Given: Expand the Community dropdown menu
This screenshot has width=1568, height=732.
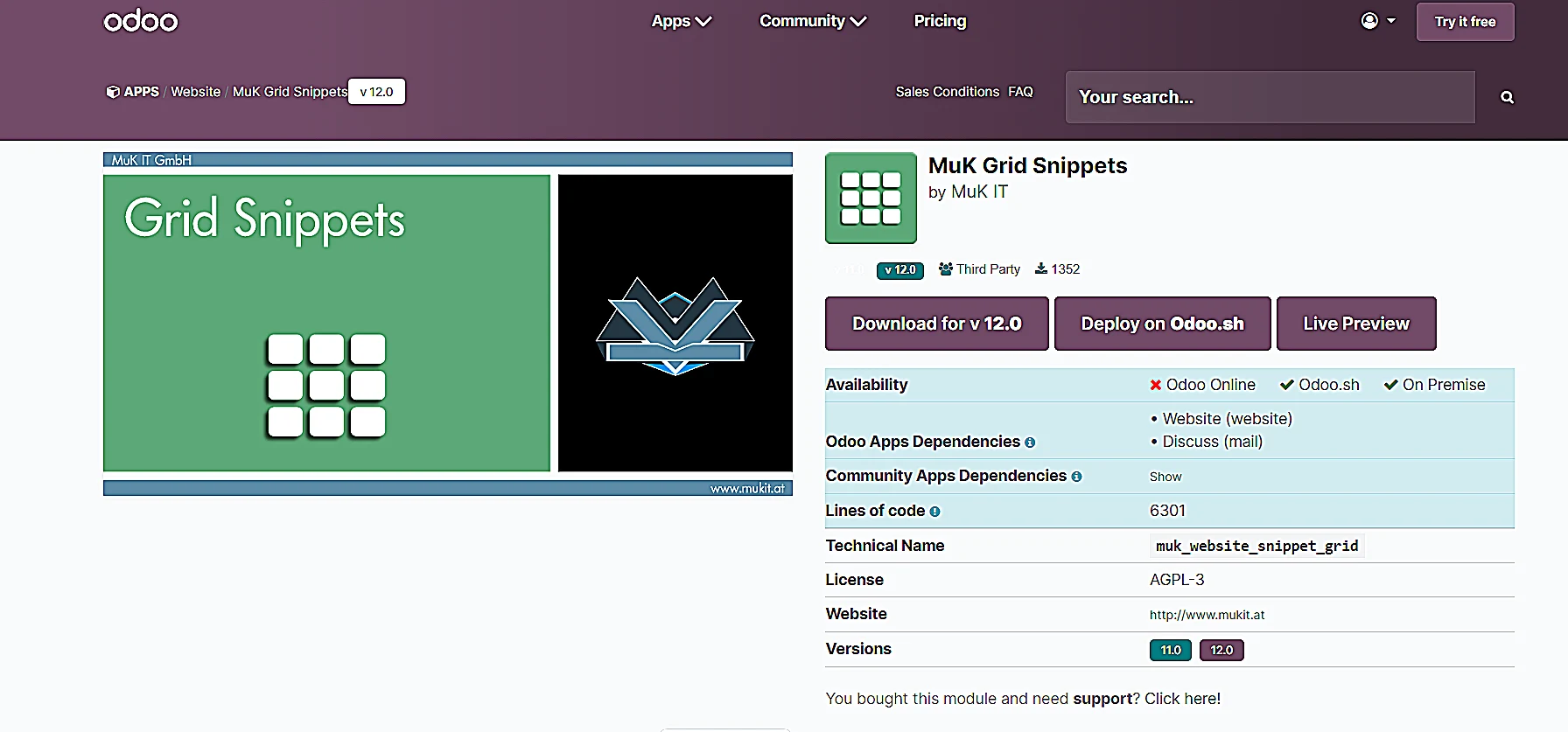Looking at the screenshot, I should click(813, 21).
